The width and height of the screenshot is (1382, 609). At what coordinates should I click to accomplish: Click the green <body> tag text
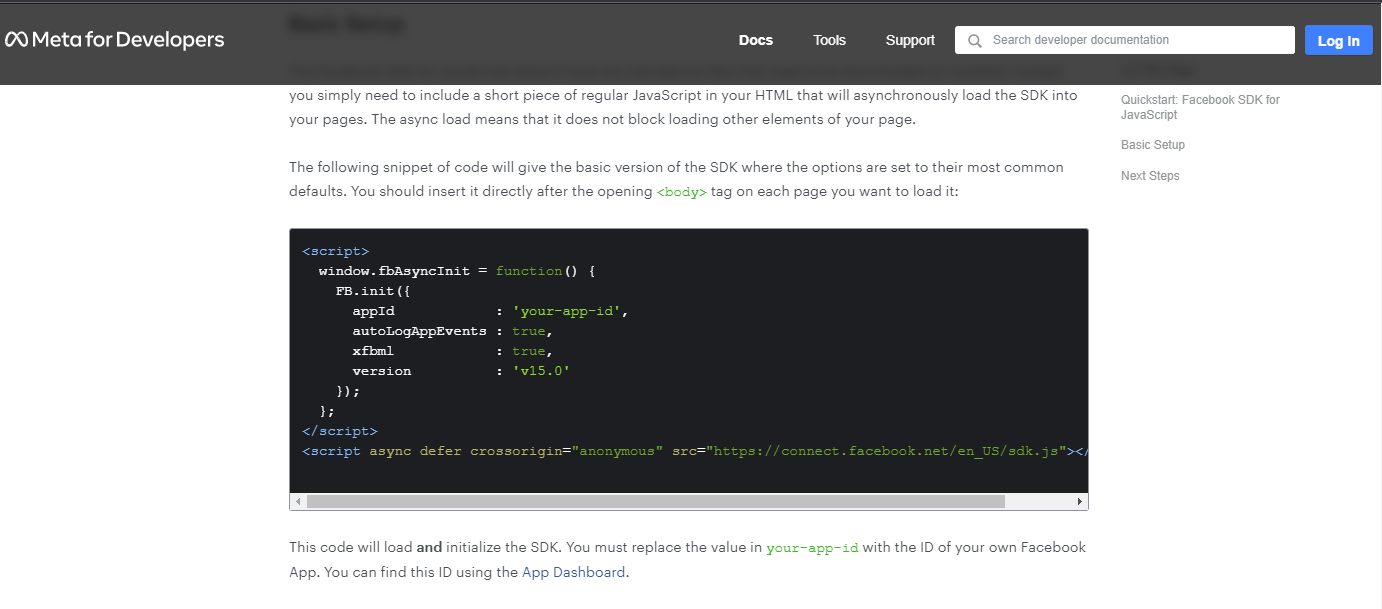click(x=682, y=192)
